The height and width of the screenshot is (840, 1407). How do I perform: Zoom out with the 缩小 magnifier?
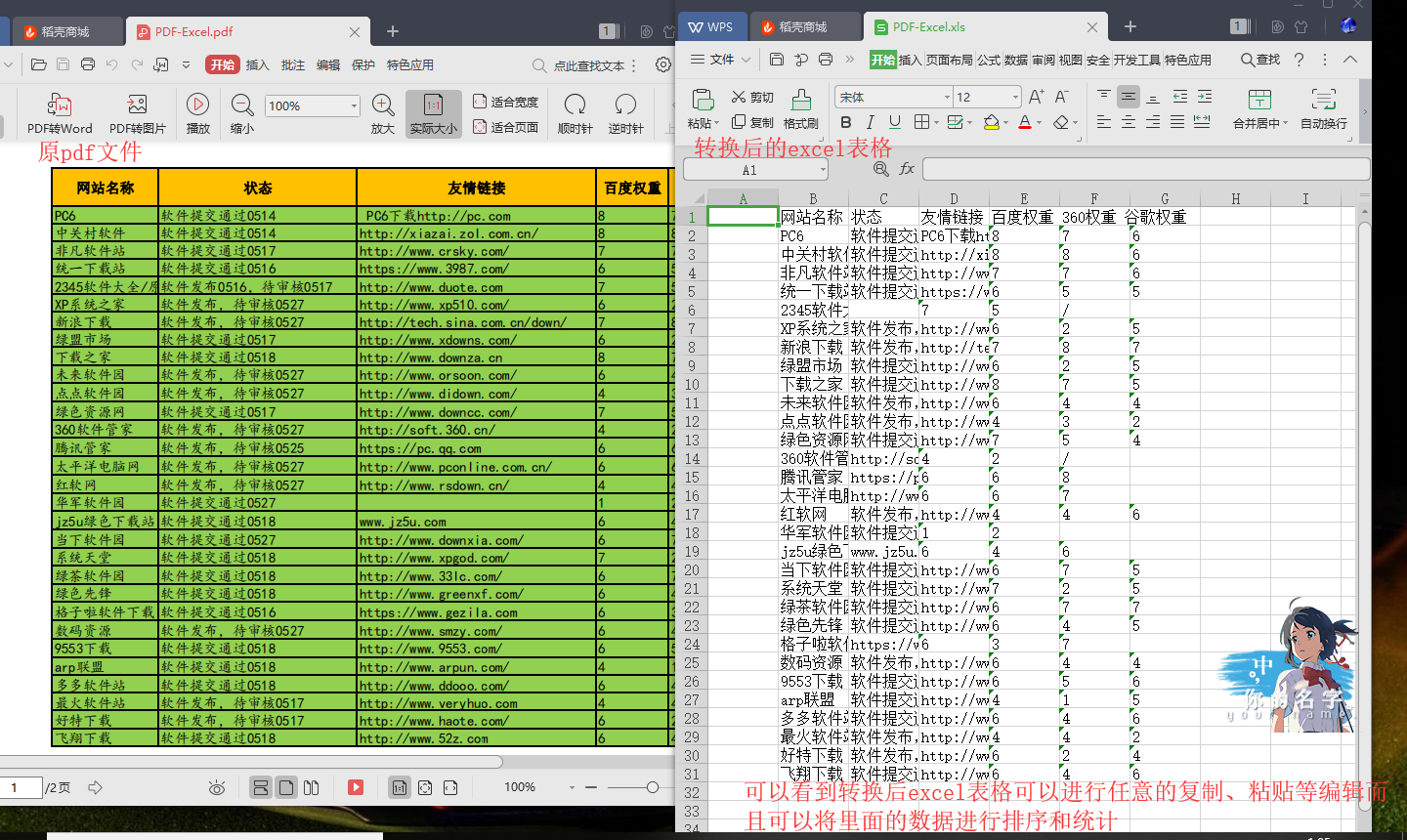(242, 113)
